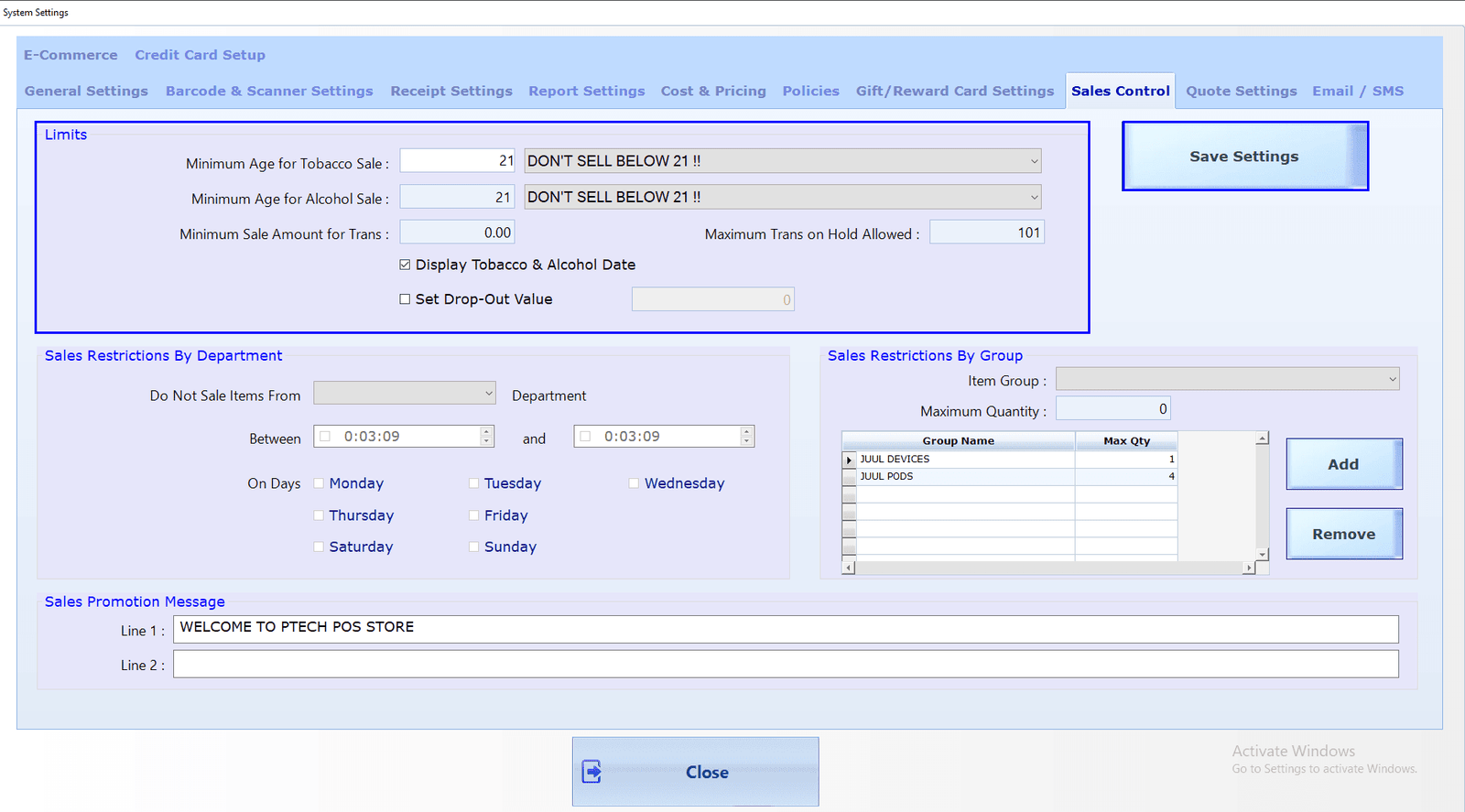Open Report Settings tab
The image size is (1465, 812).
(587, 91)
